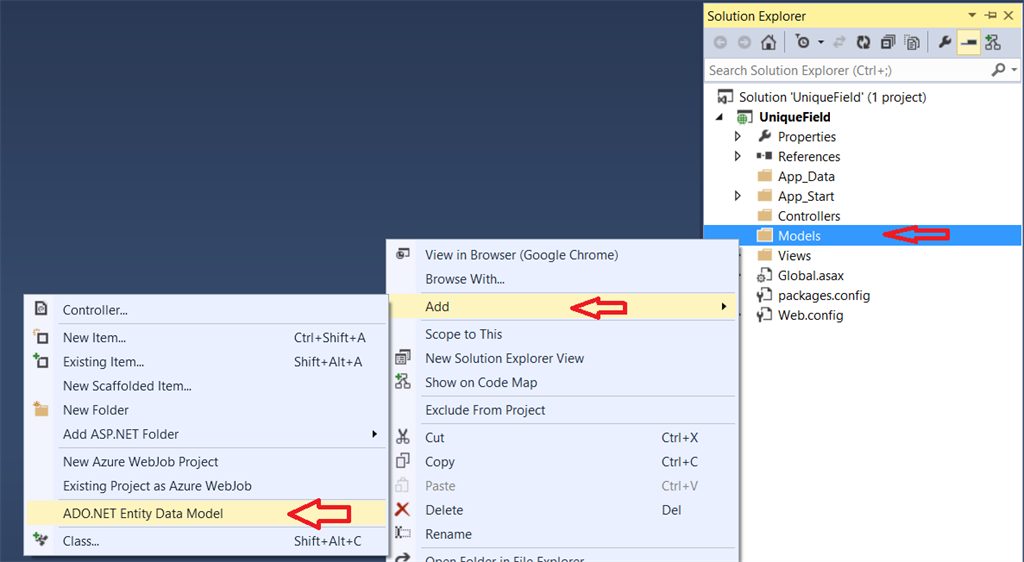
Task: Toggle auto-hide pin on Solution Explorer
Action: pos(991,15)
